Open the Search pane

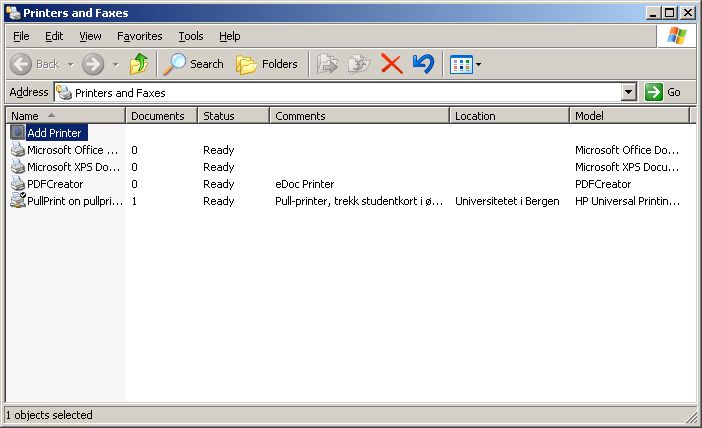194,64
